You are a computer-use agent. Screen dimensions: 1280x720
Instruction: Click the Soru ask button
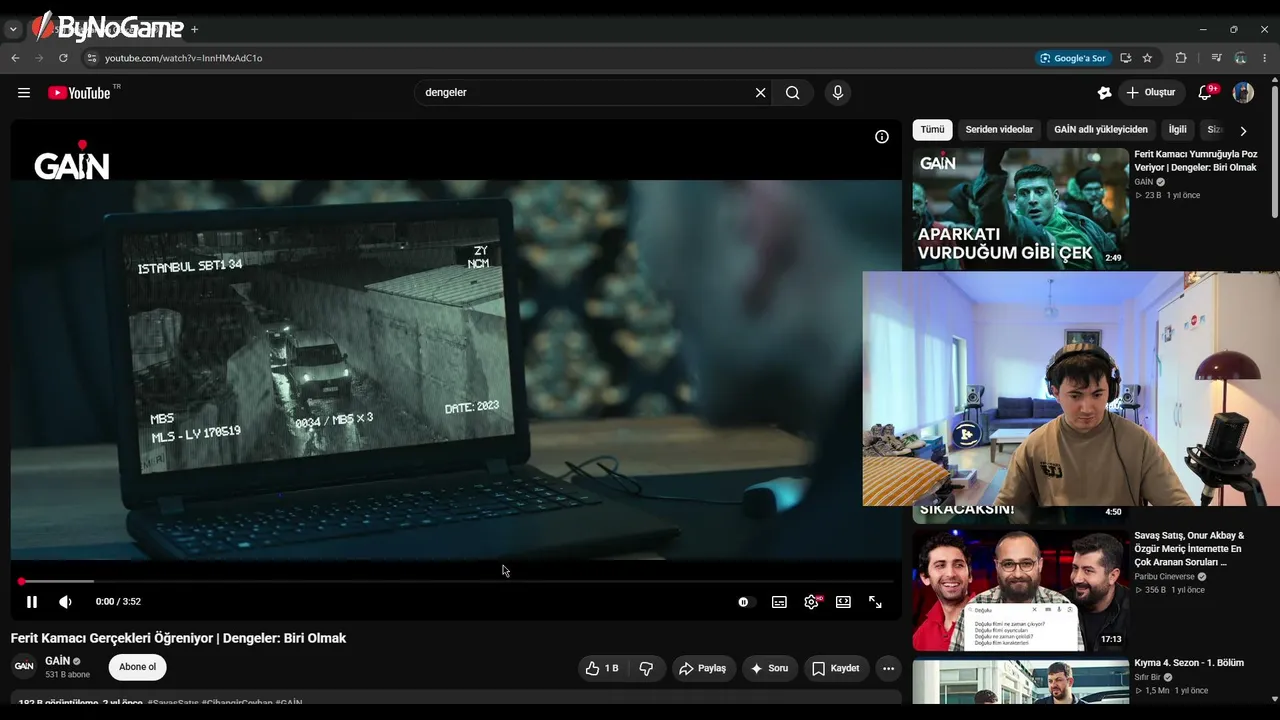click(x=770, y=668)
